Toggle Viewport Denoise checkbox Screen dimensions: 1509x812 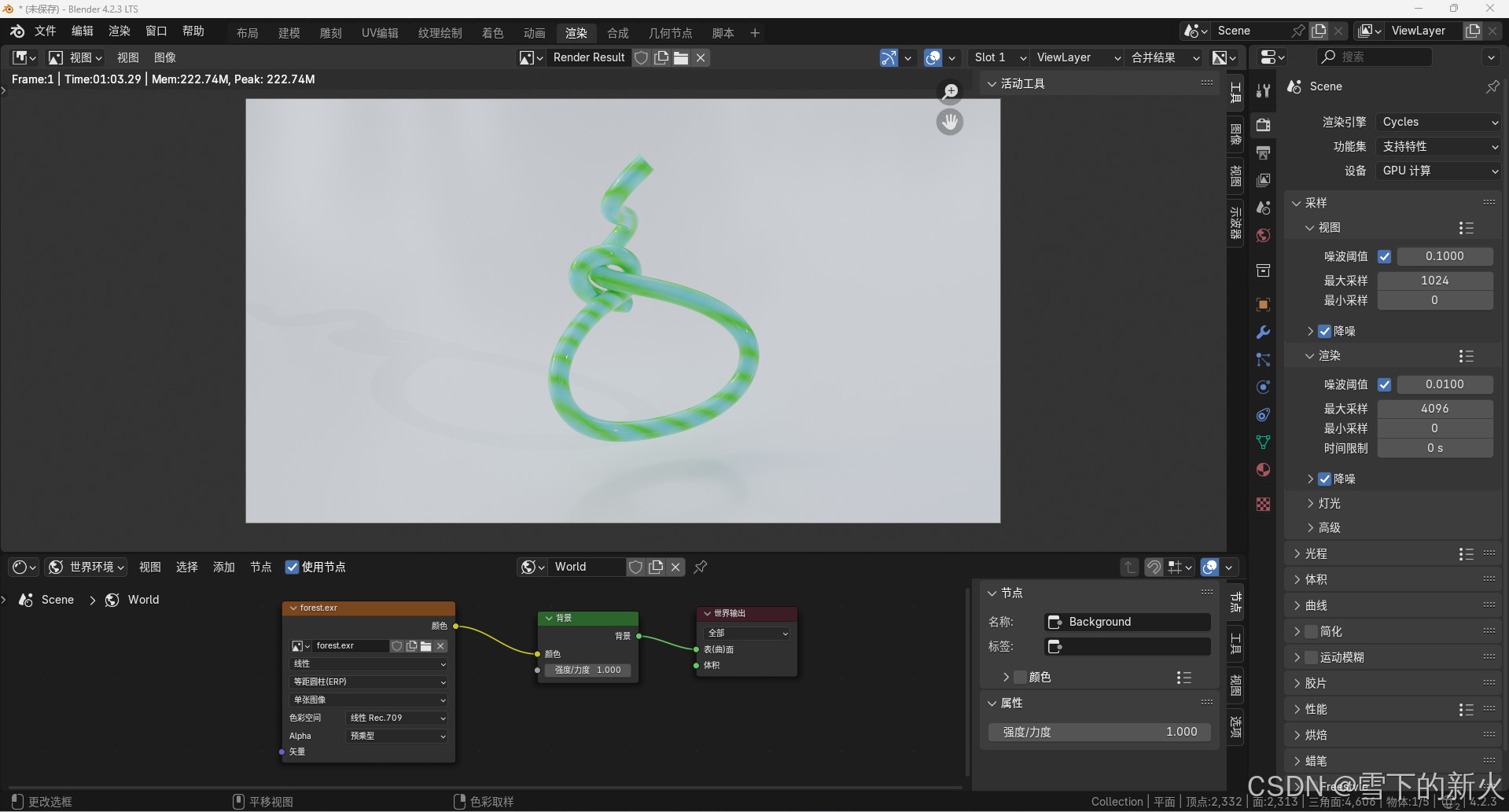(1325, 331)
